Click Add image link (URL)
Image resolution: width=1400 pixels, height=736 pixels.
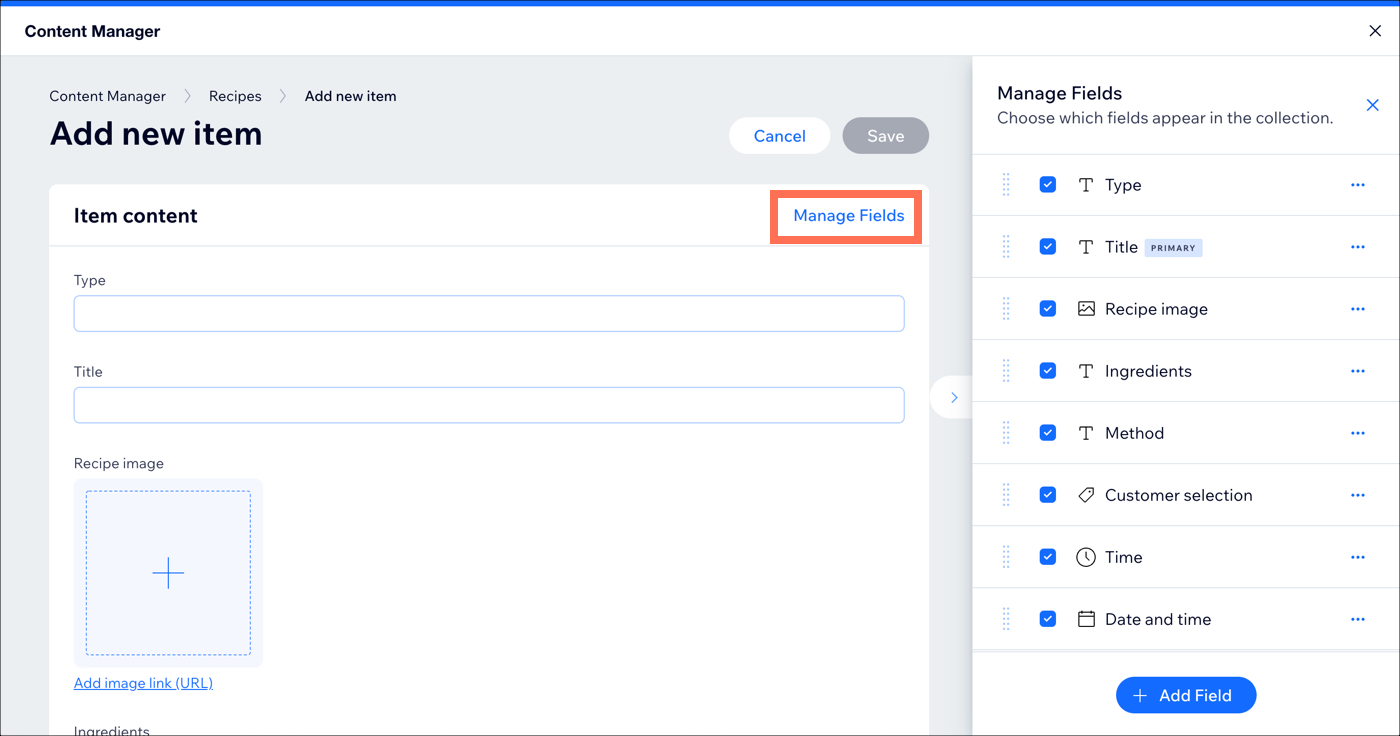(x=143, y=683)
